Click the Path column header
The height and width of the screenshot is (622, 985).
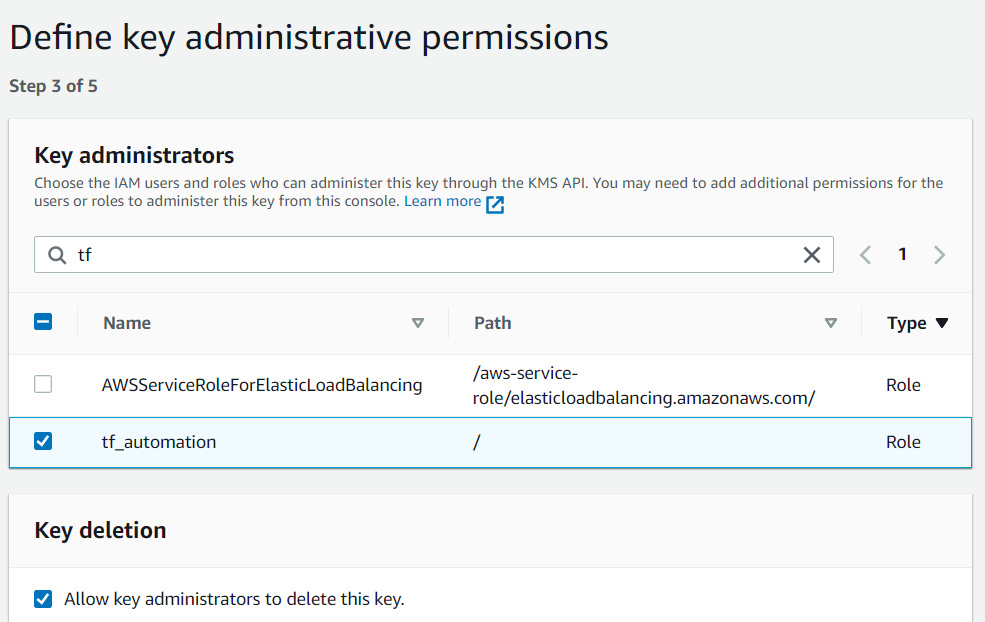point(492,323)
